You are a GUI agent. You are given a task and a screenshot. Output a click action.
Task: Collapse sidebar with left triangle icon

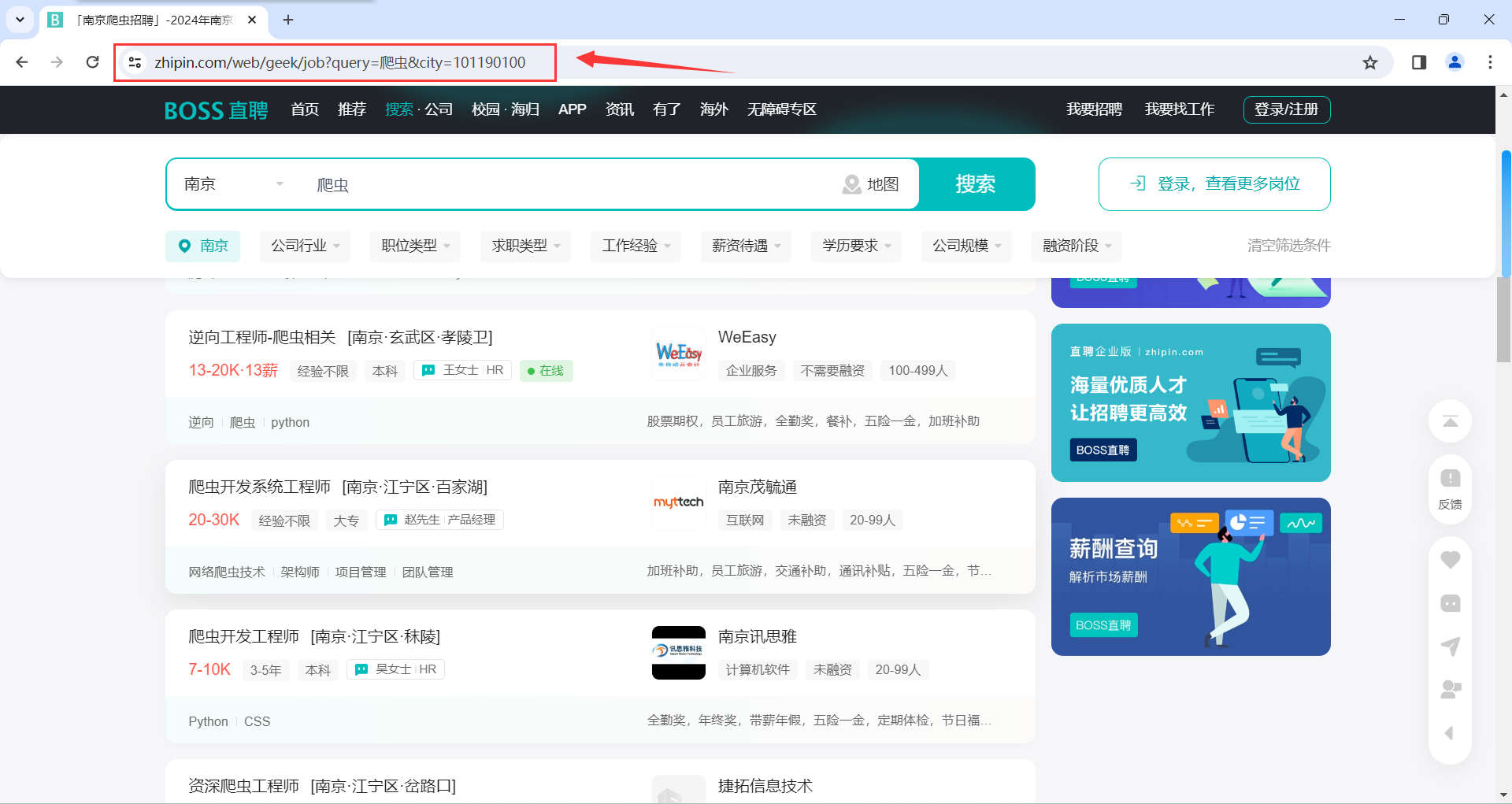tap(1449, 733)
